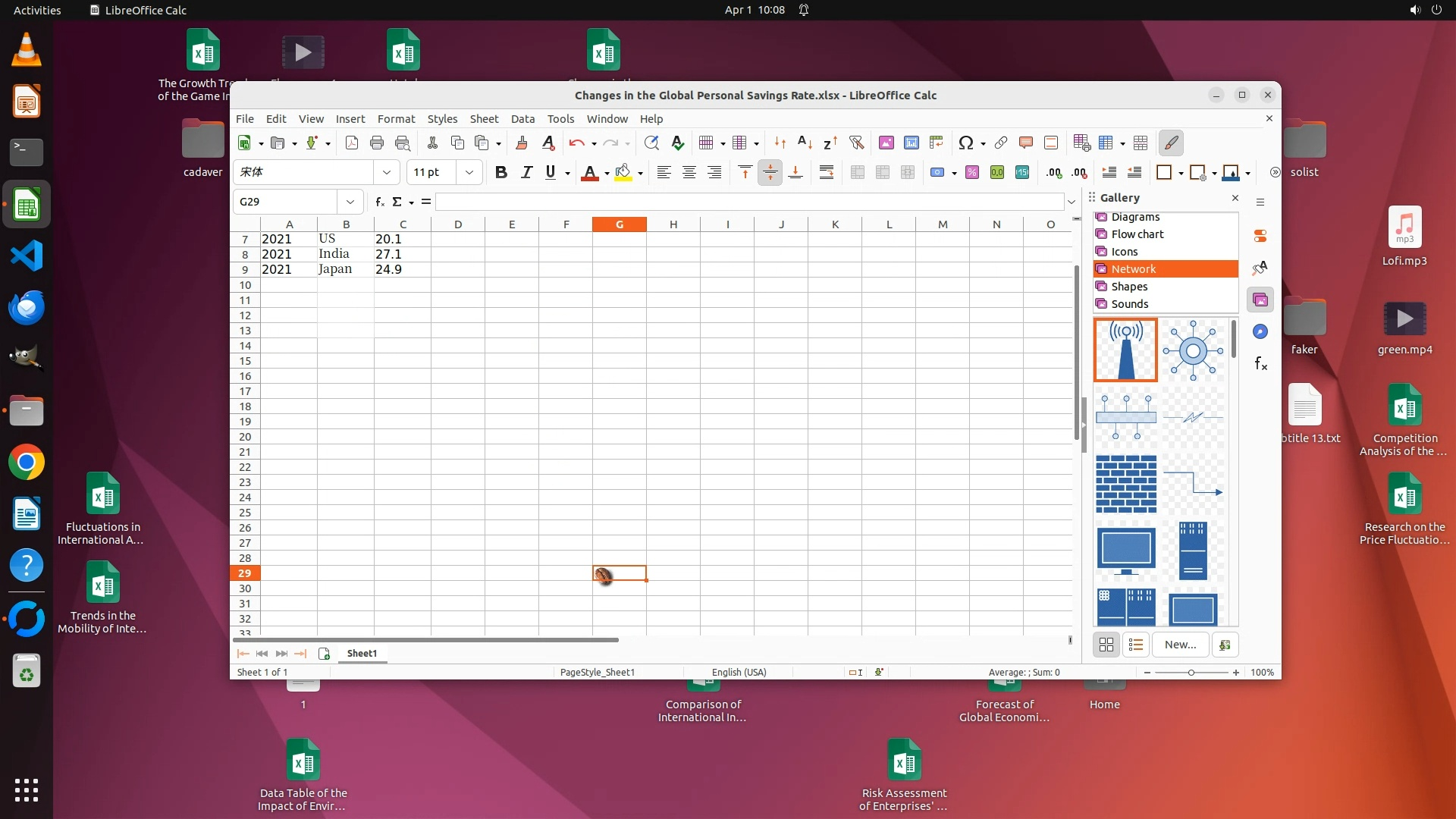Click the Format as Percent icon
Screen dimensions: 1456x819
pyautogui.click(x=971, y=173)
